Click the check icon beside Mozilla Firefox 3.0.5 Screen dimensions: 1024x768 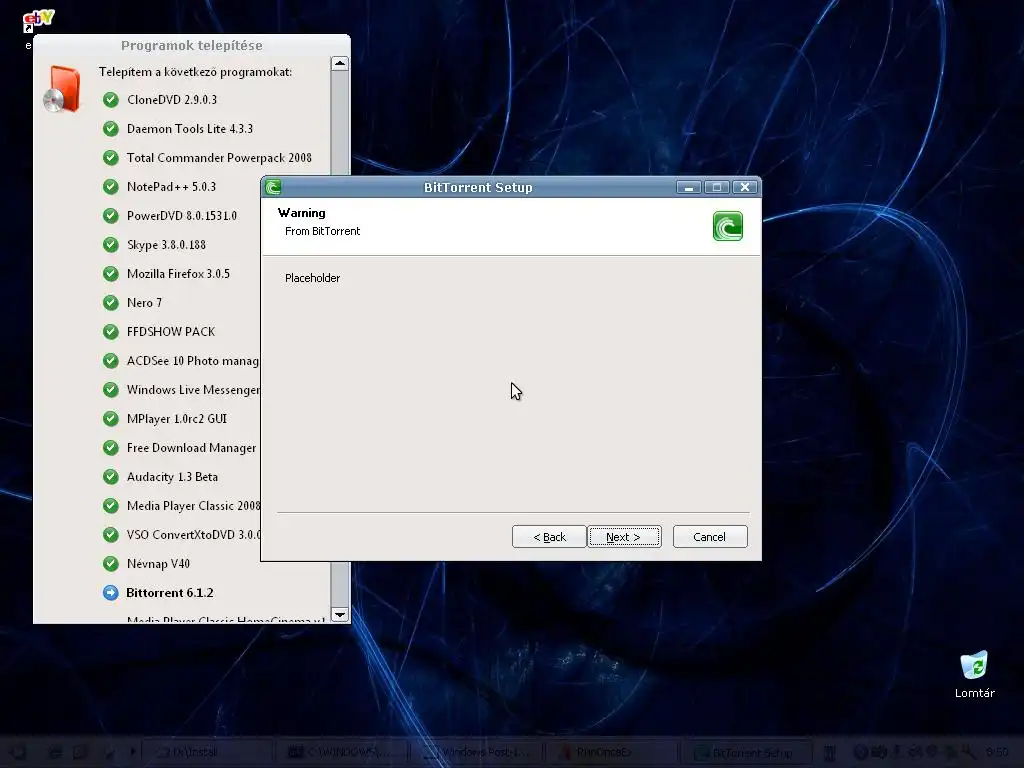pyautogui.click(x=111, y=274)
